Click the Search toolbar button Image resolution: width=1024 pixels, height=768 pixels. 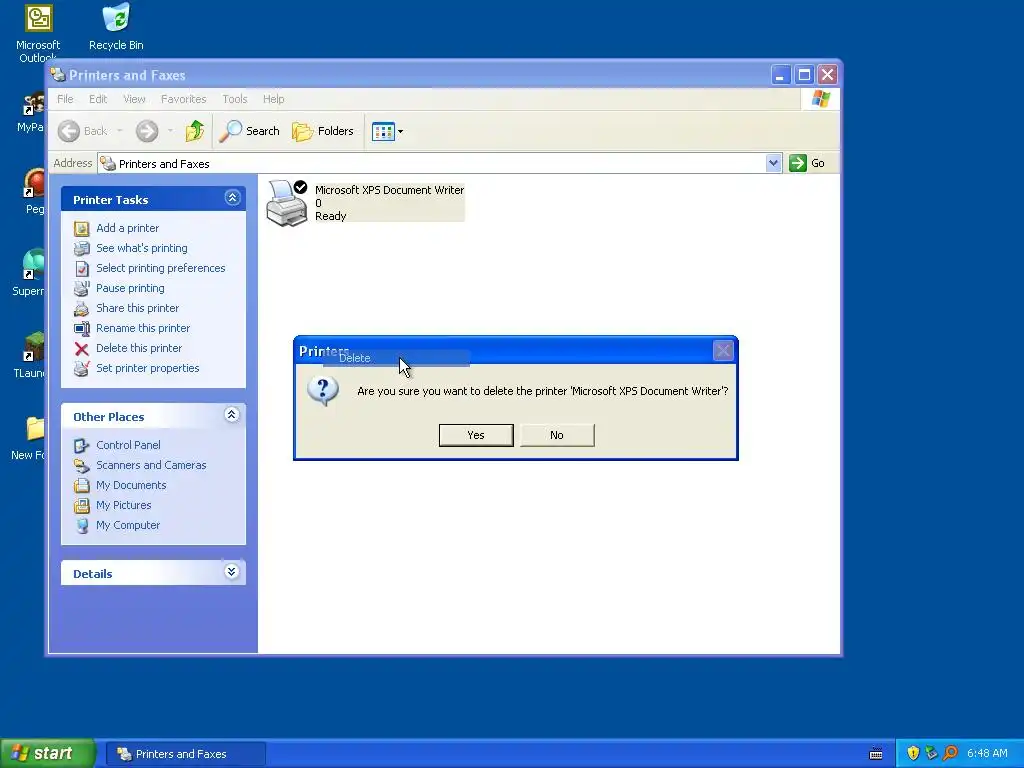[249, 131]
